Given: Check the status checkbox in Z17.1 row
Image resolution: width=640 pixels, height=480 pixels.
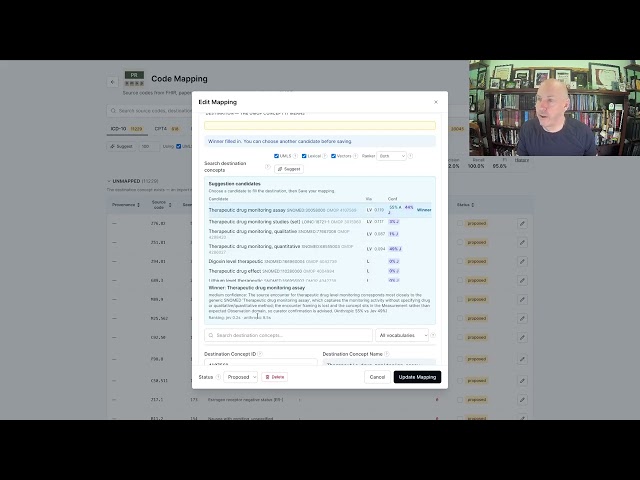Looking at the screenshot, I should pyautogui.click(x=460, y=400).
